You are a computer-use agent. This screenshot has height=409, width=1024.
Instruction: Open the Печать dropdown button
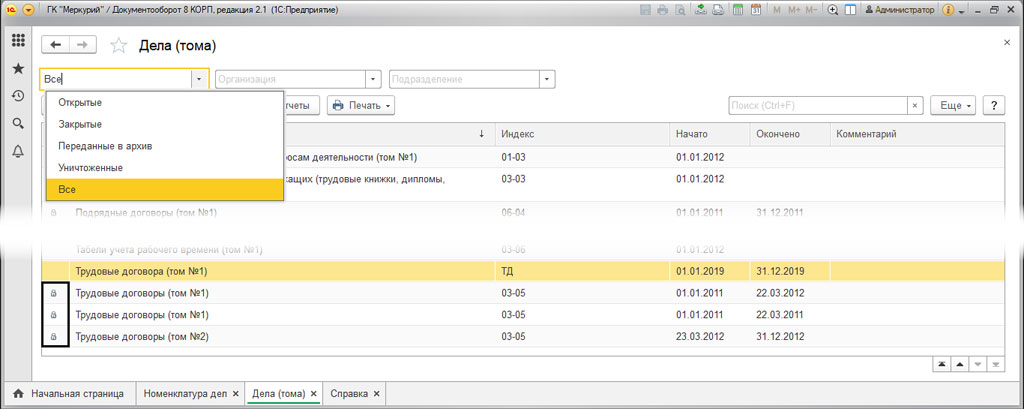tap(361, 105)
